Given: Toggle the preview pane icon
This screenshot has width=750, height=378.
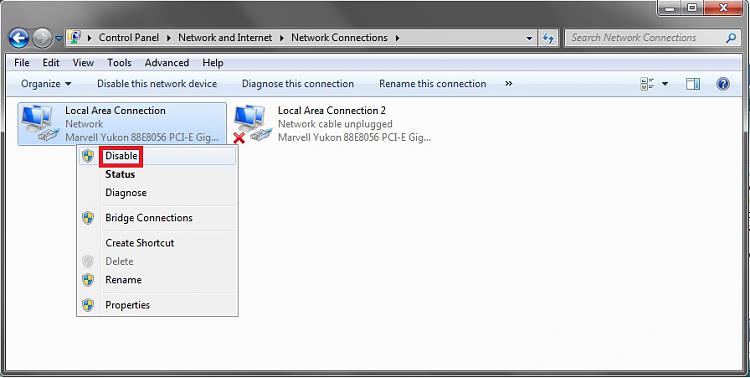Looking at the screenshot, I should (x=693, y=84).
